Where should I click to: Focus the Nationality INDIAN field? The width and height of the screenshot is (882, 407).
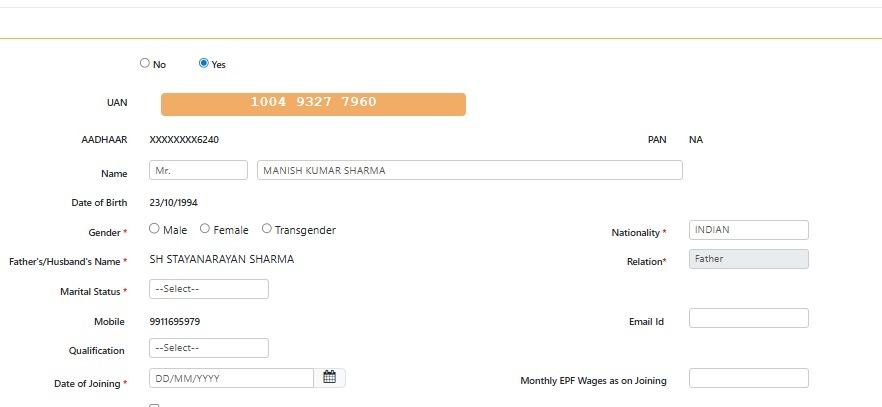click(x=749, y=230)
